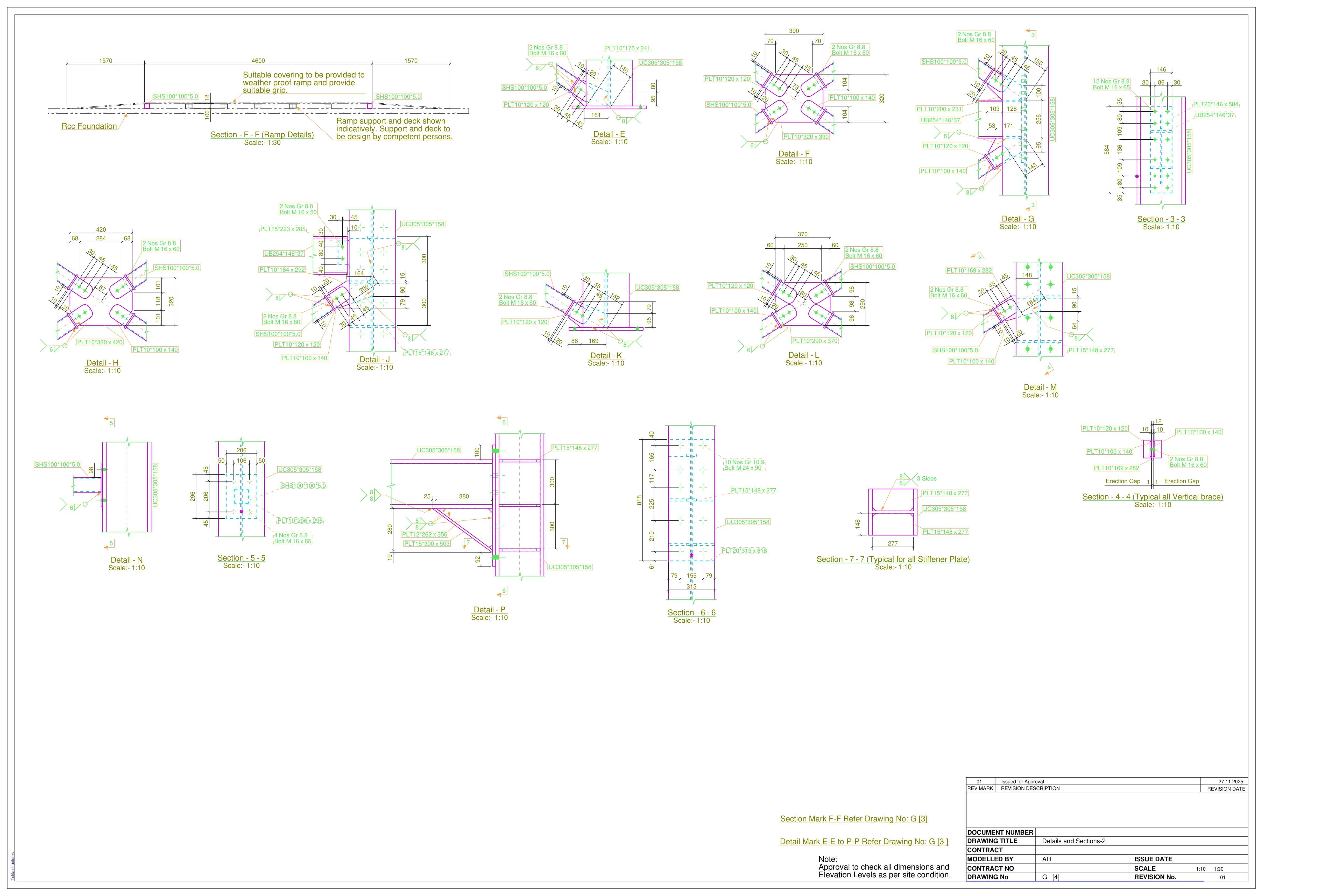
Task: Pick the "PLT10*200 x 231" plate label
Action: [x=939, y=109]
